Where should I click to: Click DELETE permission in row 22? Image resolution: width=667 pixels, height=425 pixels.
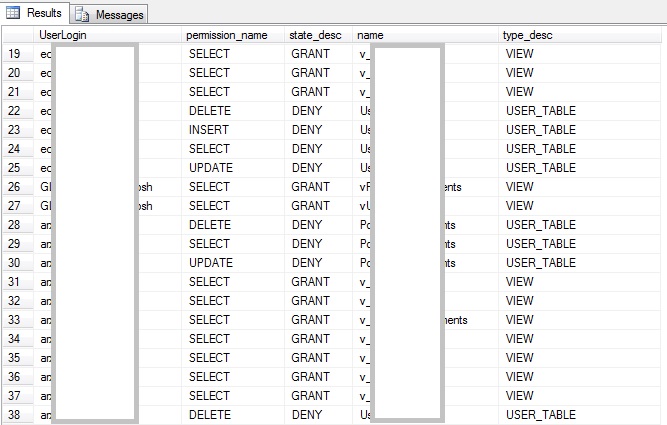[210, 111]
